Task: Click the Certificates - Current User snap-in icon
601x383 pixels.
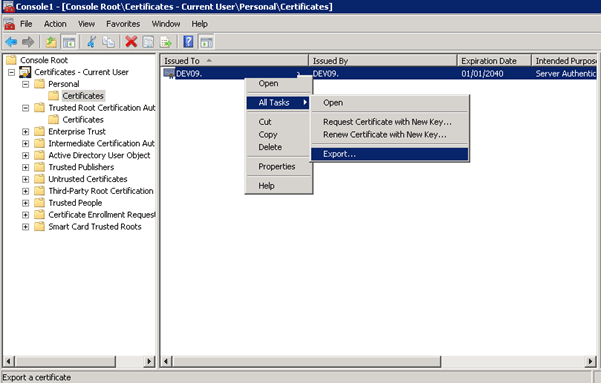Action: coord(25,72)
